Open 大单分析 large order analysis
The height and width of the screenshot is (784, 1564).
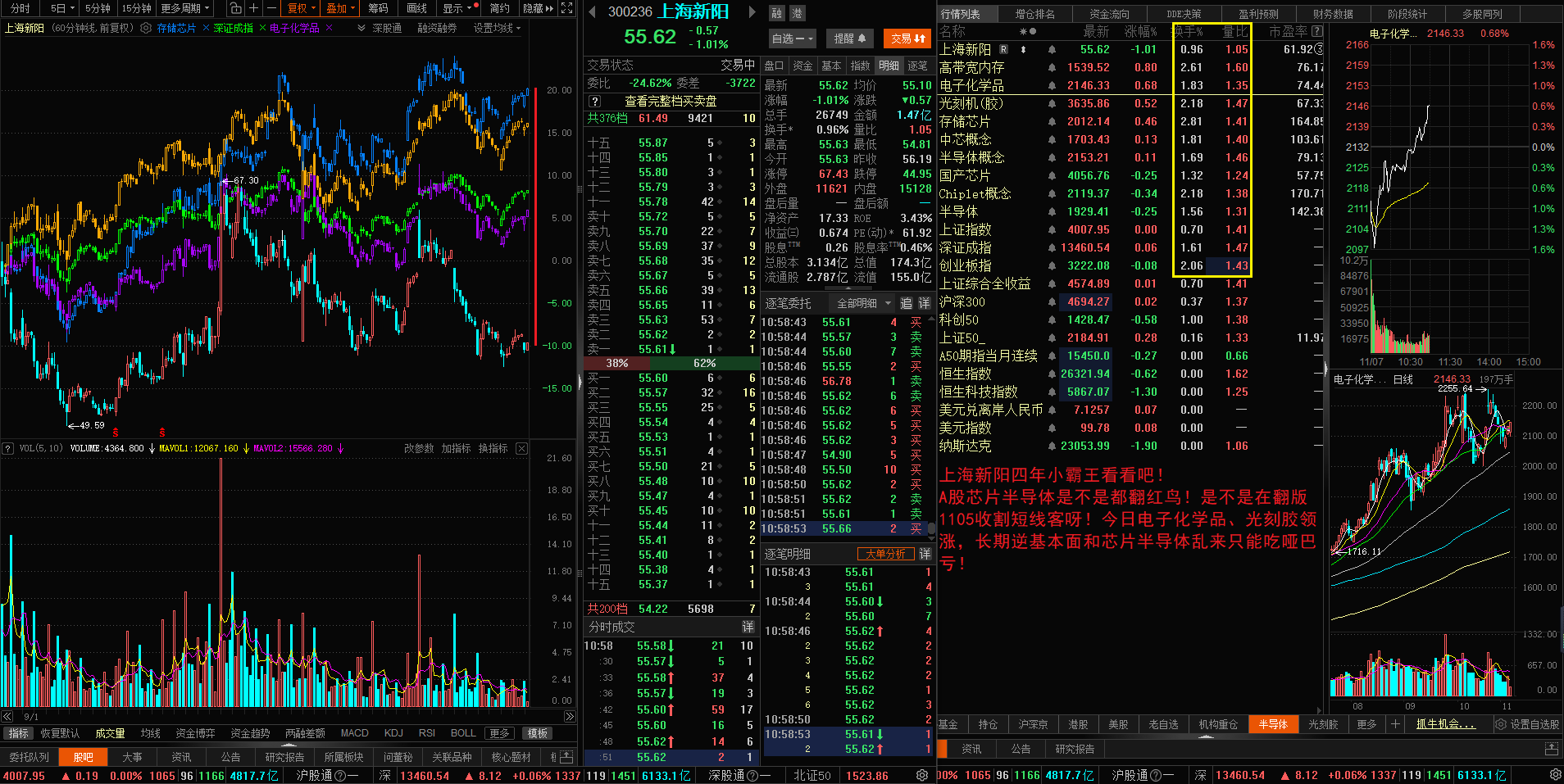pos(885,554)
